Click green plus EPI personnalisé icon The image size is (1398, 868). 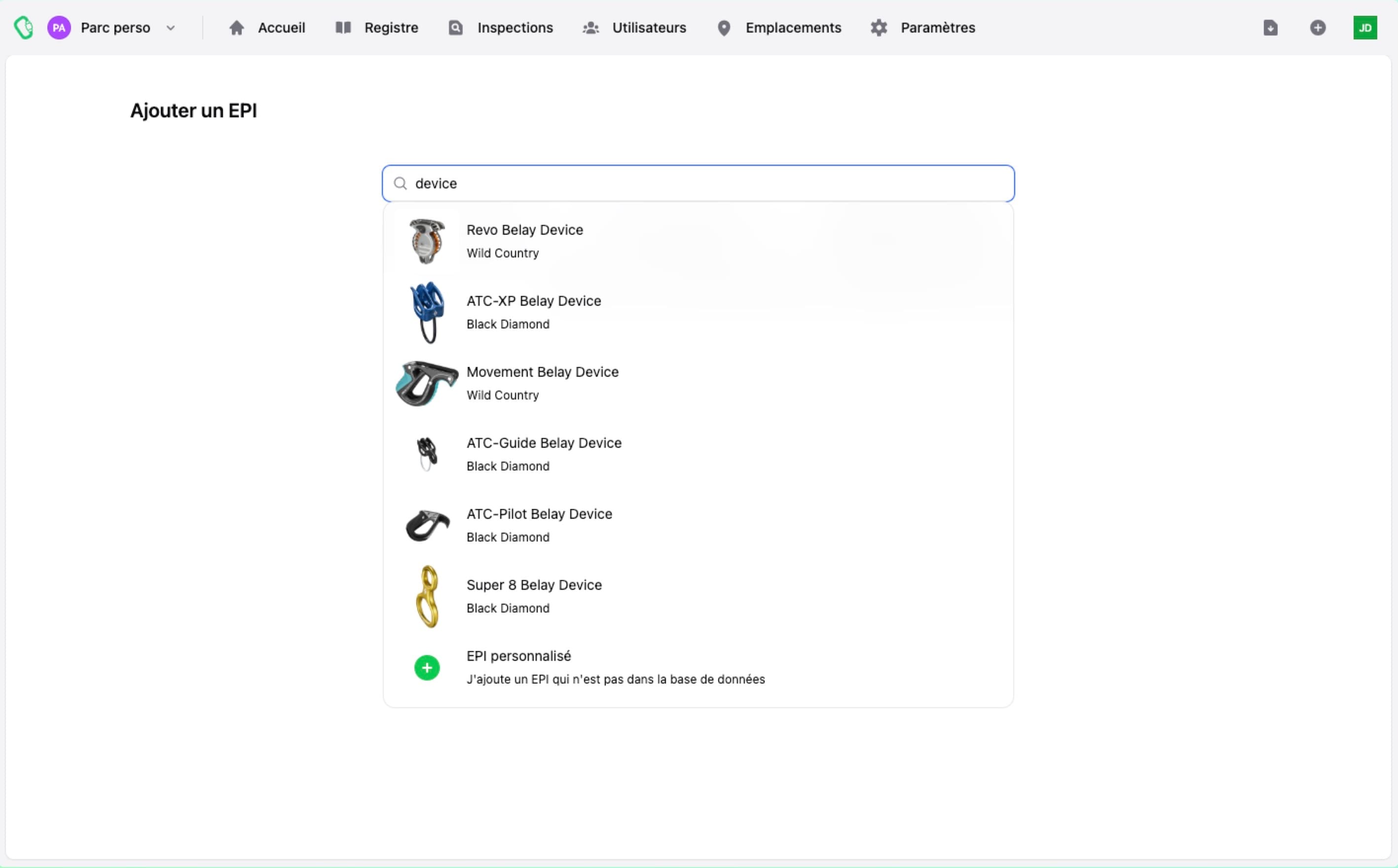[427, 668]
